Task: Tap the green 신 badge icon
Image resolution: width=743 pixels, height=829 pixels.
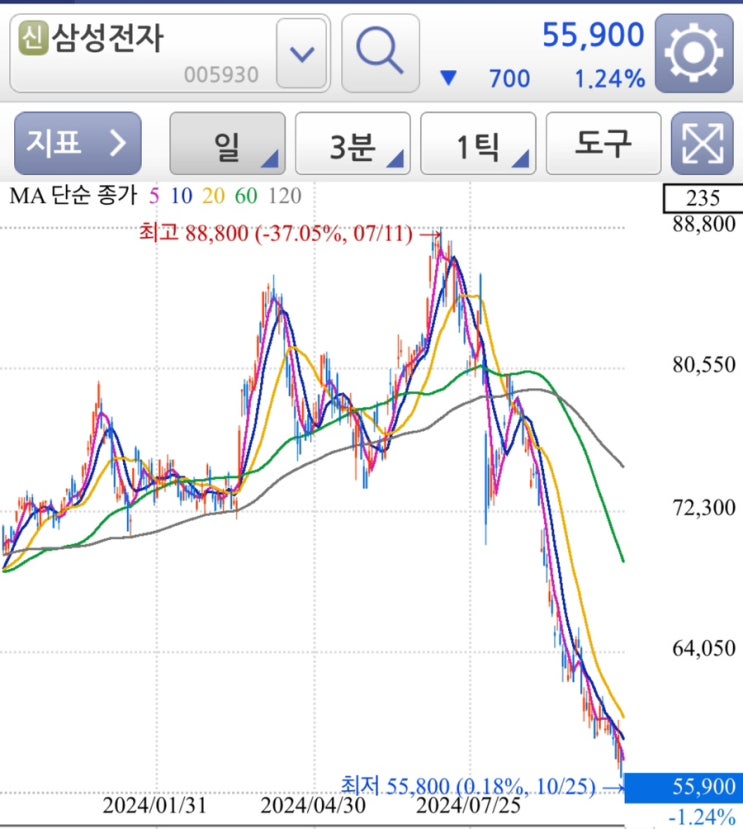Action: (34, 38)
